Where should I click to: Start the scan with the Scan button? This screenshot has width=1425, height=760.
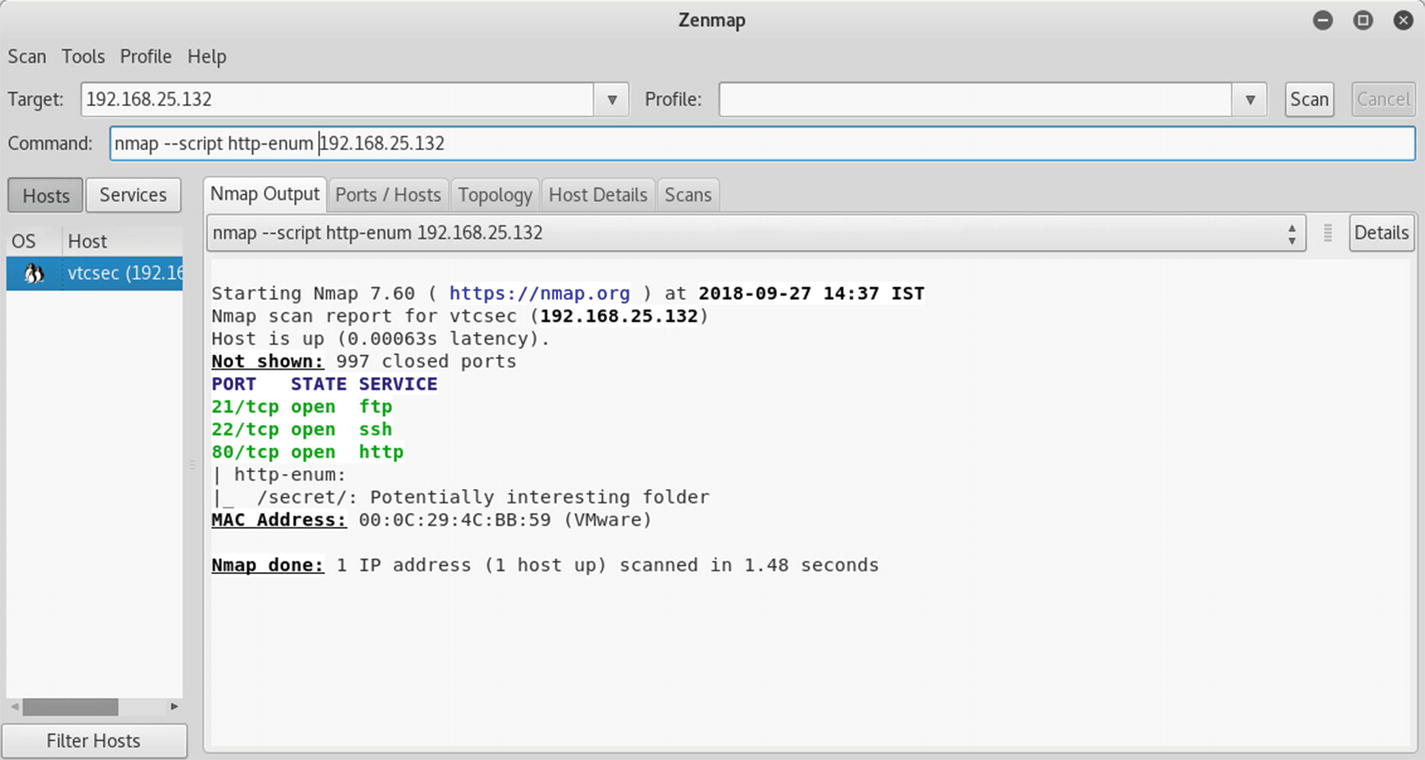[x=1309, y=99]
